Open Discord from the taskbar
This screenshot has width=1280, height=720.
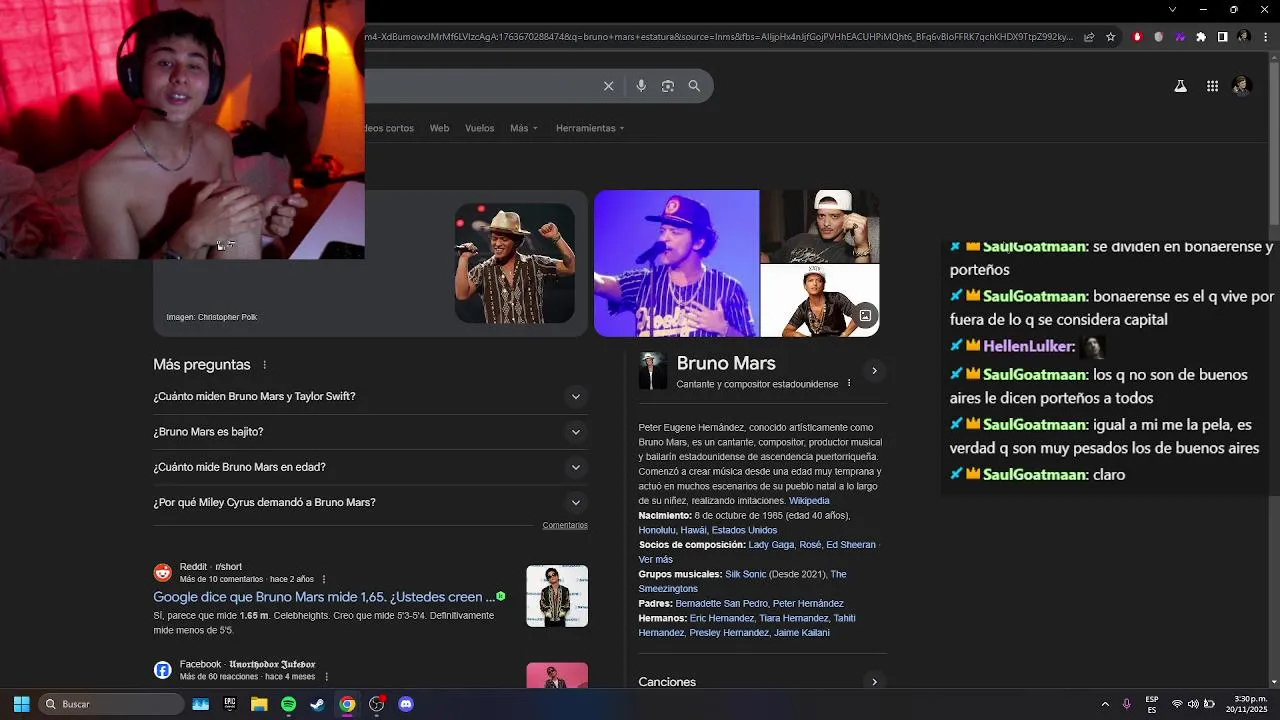click(406, 704)
